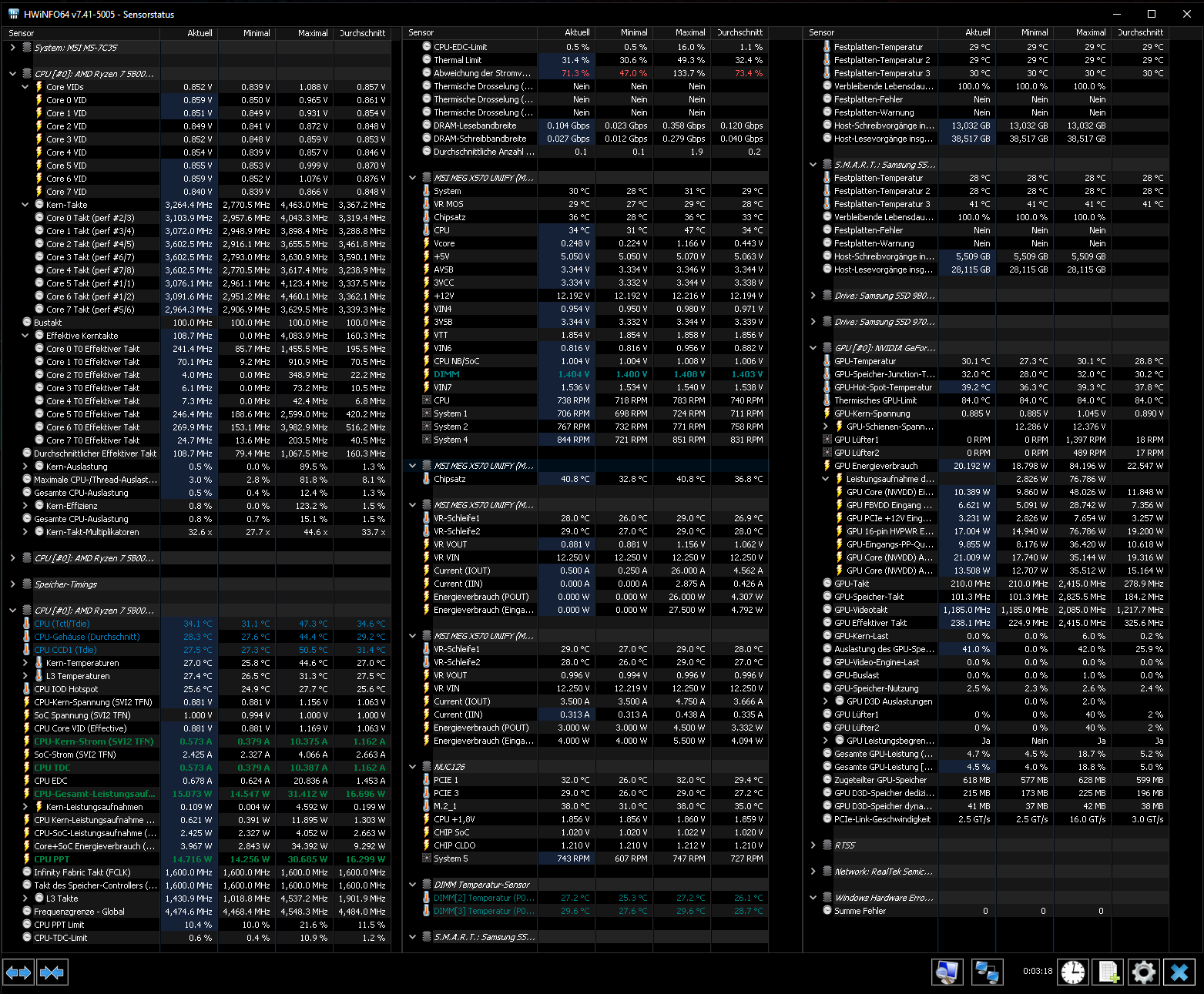
Task: Open the monitor display sensor icon
Action: (947, 972)
